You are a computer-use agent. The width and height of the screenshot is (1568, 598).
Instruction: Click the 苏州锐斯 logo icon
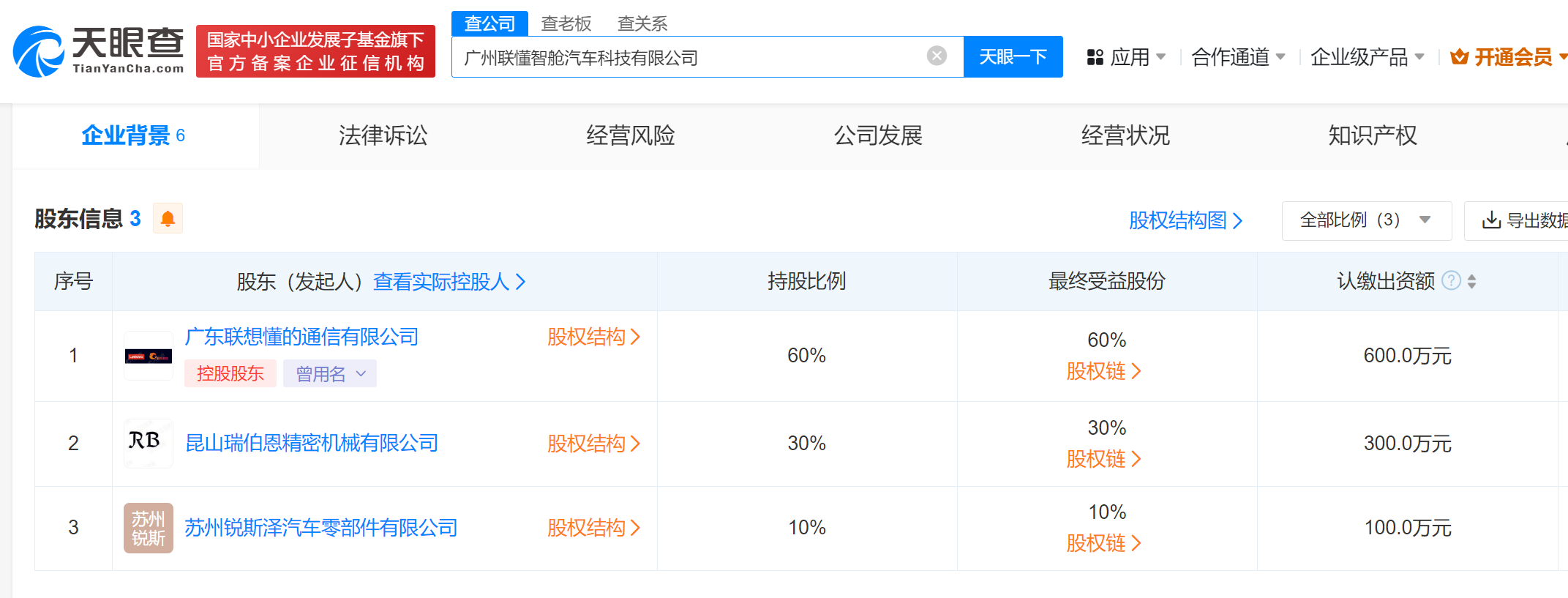(x=149, y=528)
